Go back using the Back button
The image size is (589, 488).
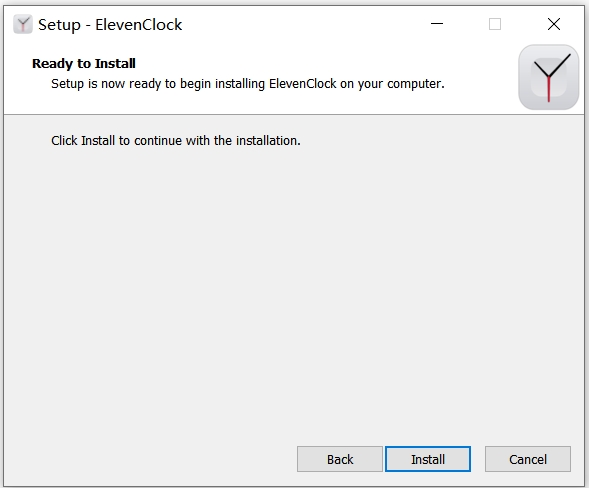pyautogui.click(x=340, y=459)
